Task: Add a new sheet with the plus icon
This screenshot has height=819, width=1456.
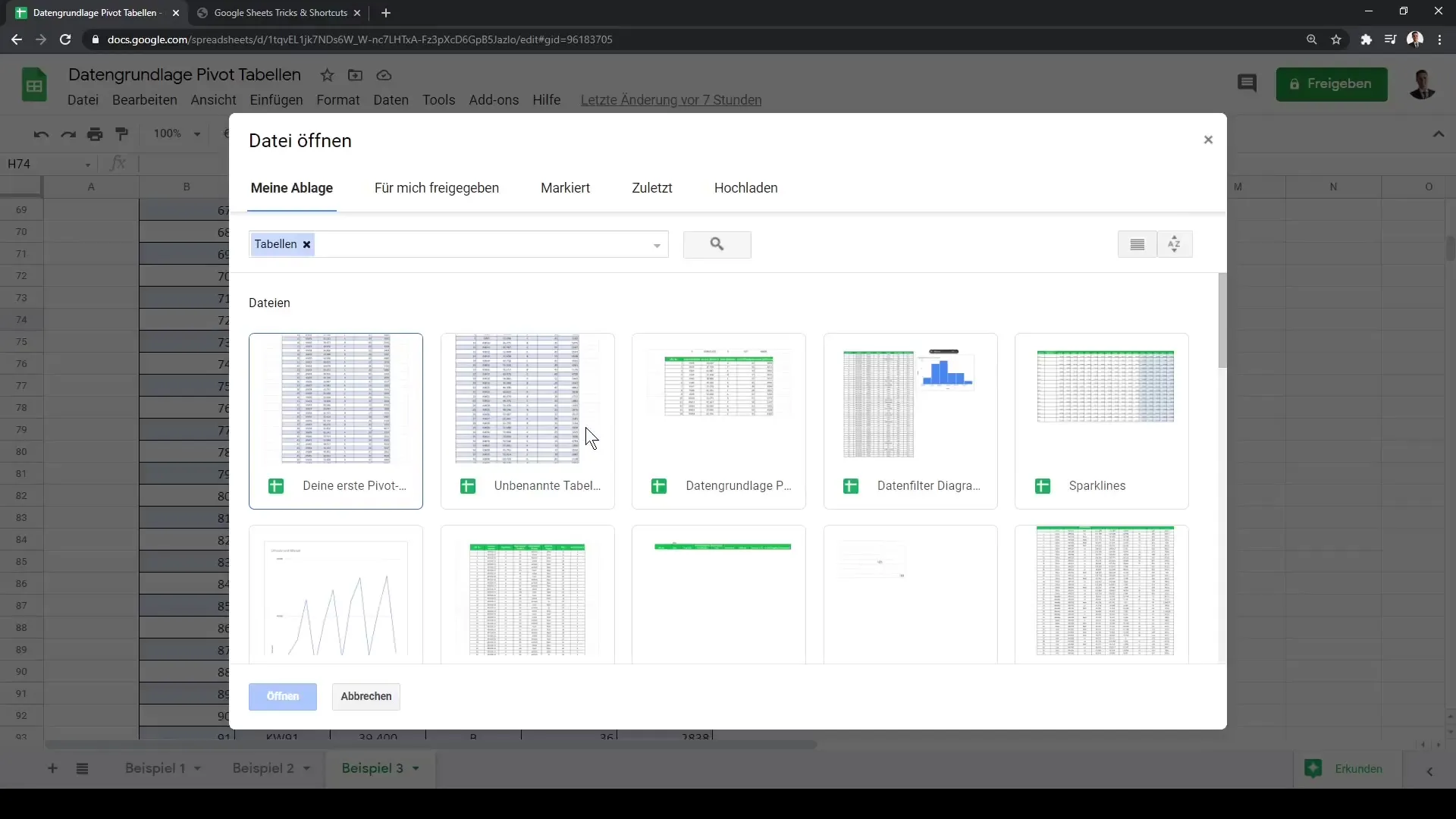Action: click(52, 768)
